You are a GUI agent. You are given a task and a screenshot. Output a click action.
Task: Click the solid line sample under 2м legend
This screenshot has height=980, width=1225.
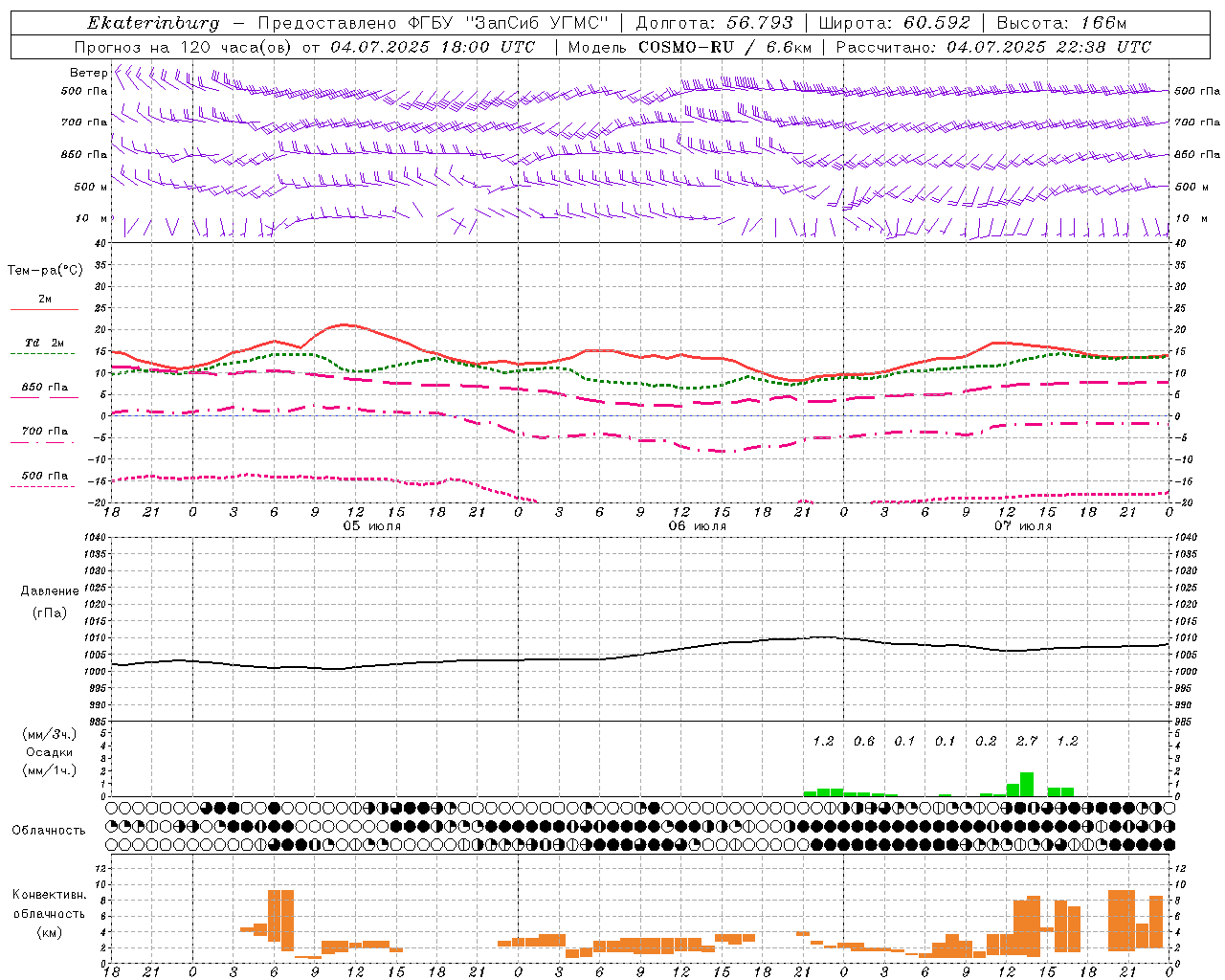click(44, 309)
